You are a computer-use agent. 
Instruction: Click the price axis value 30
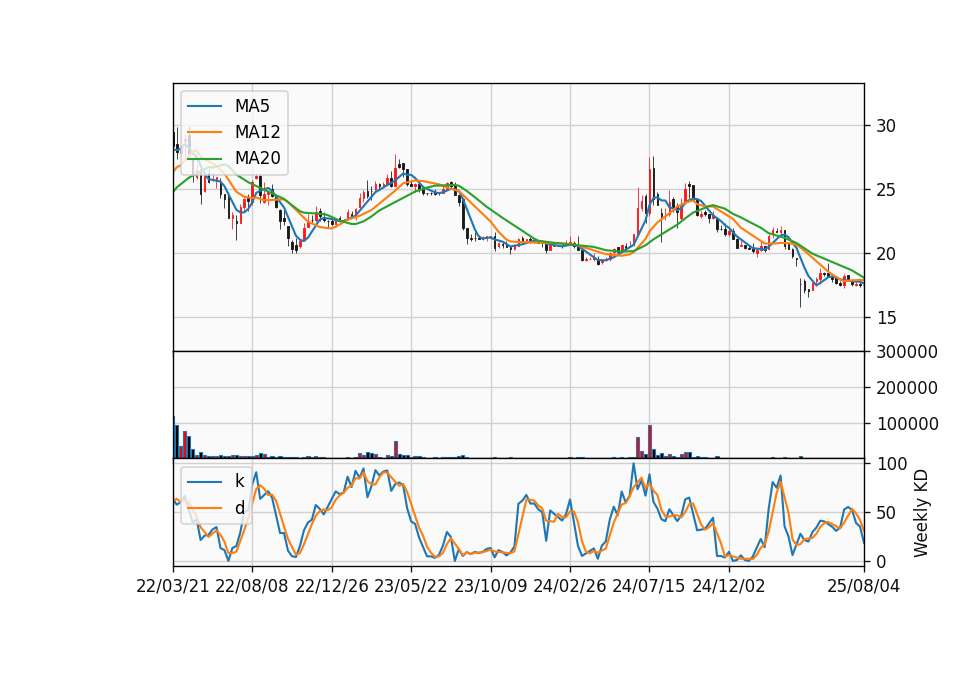pos(886,126)
